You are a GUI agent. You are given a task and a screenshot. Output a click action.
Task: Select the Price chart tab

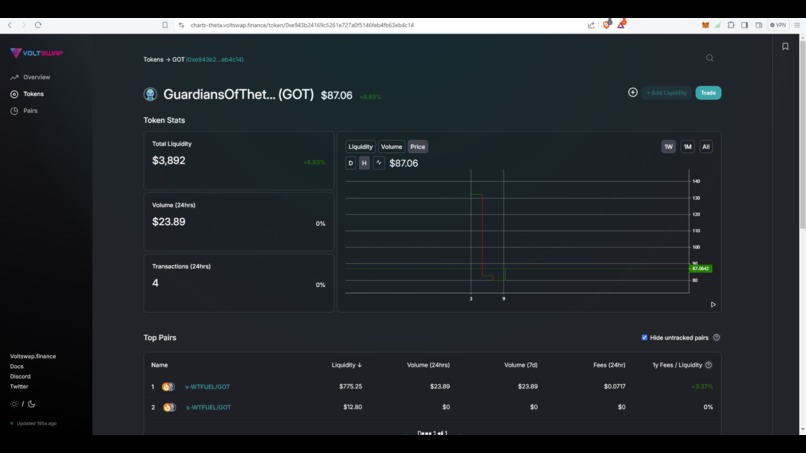tap(417, 147)
